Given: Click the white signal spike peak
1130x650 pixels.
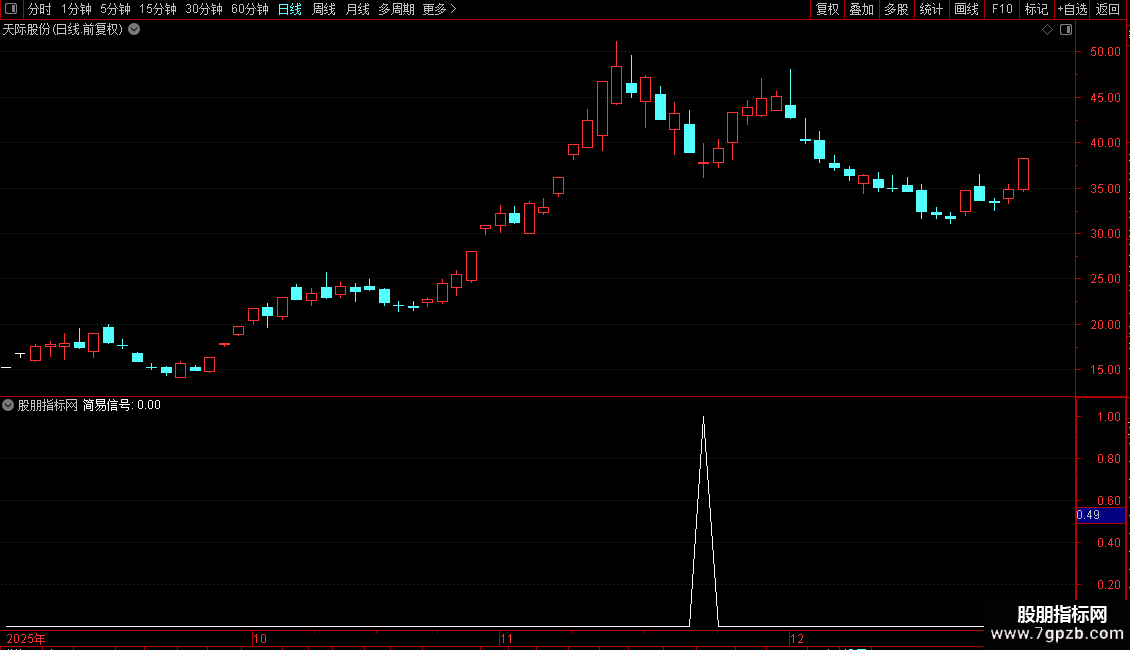Looking at the screenshot, I should tap(703, 417).
